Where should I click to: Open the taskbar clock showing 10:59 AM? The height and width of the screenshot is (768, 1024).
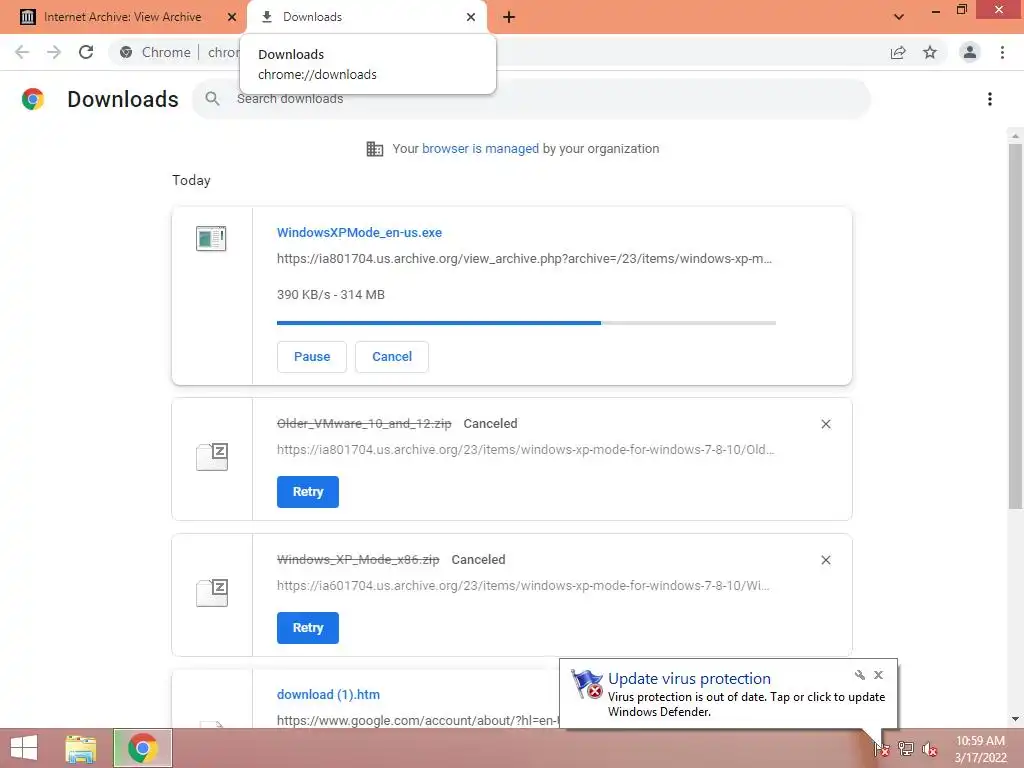click(x=980, y=748)
